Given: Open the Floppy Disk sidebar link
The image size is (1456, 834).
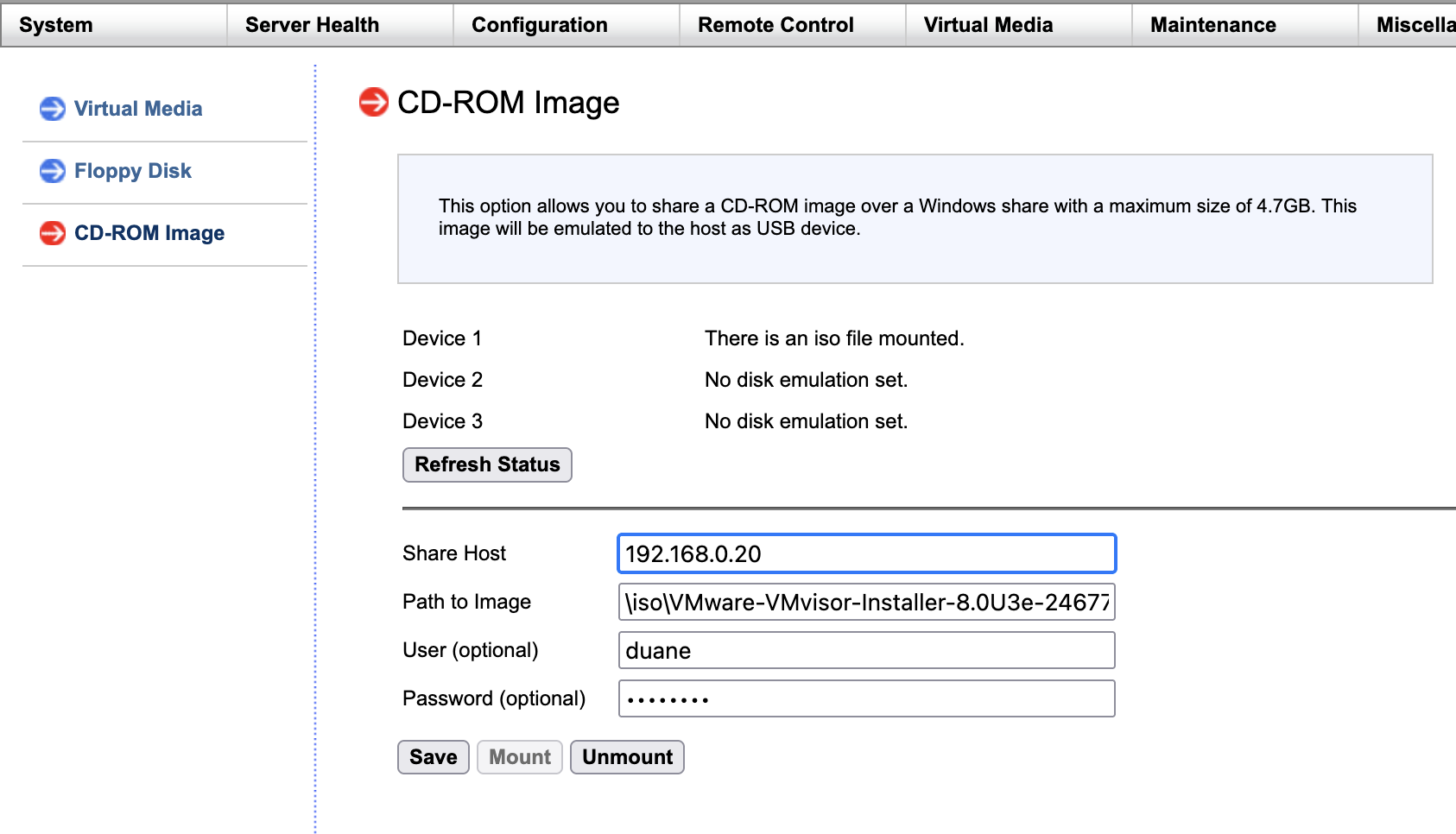Looking at the screenshot, I should coord(132,171).
